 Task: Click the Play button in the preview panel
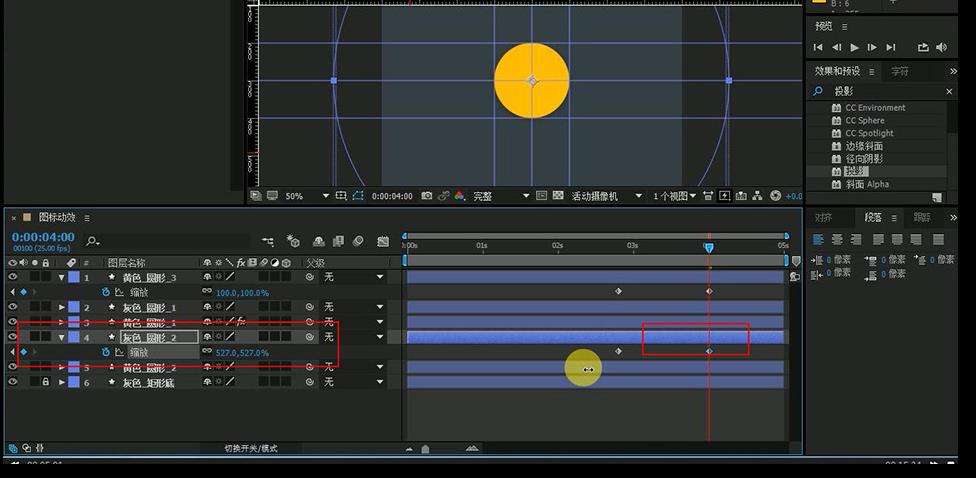[854, 47]
